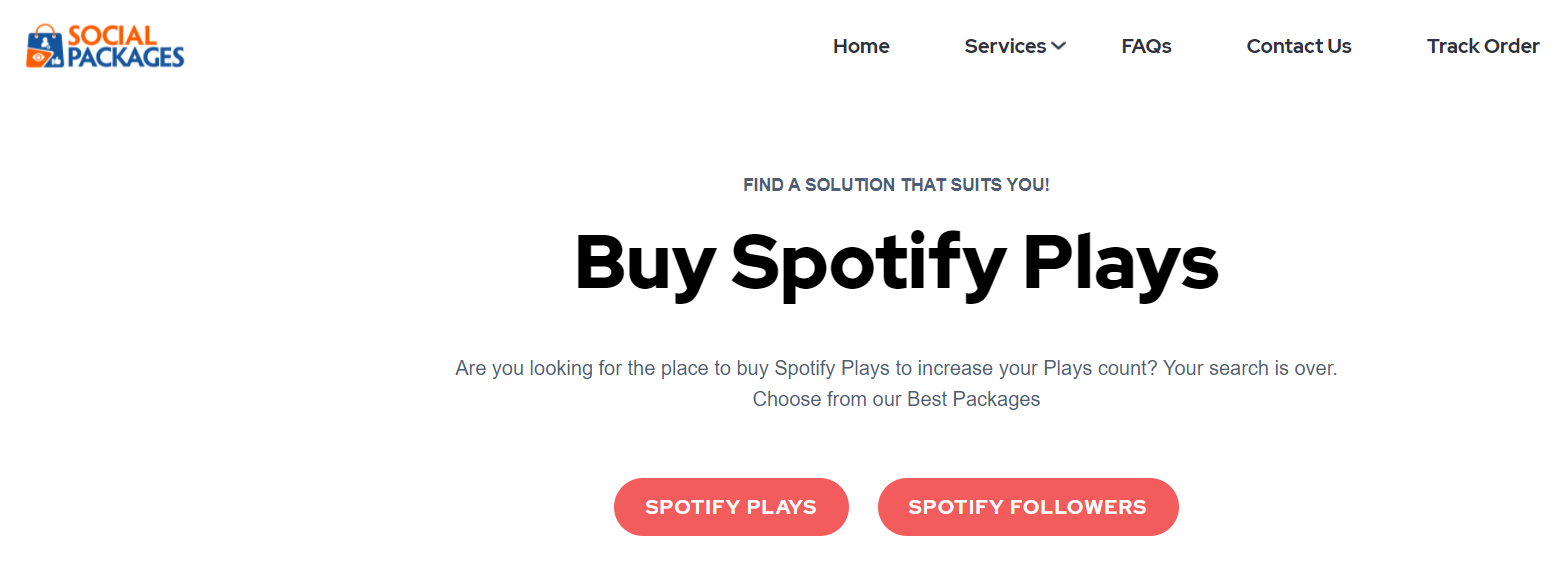Click the 'Your search is over.' sentence
1555x568 pixels.
(1250, 368)
